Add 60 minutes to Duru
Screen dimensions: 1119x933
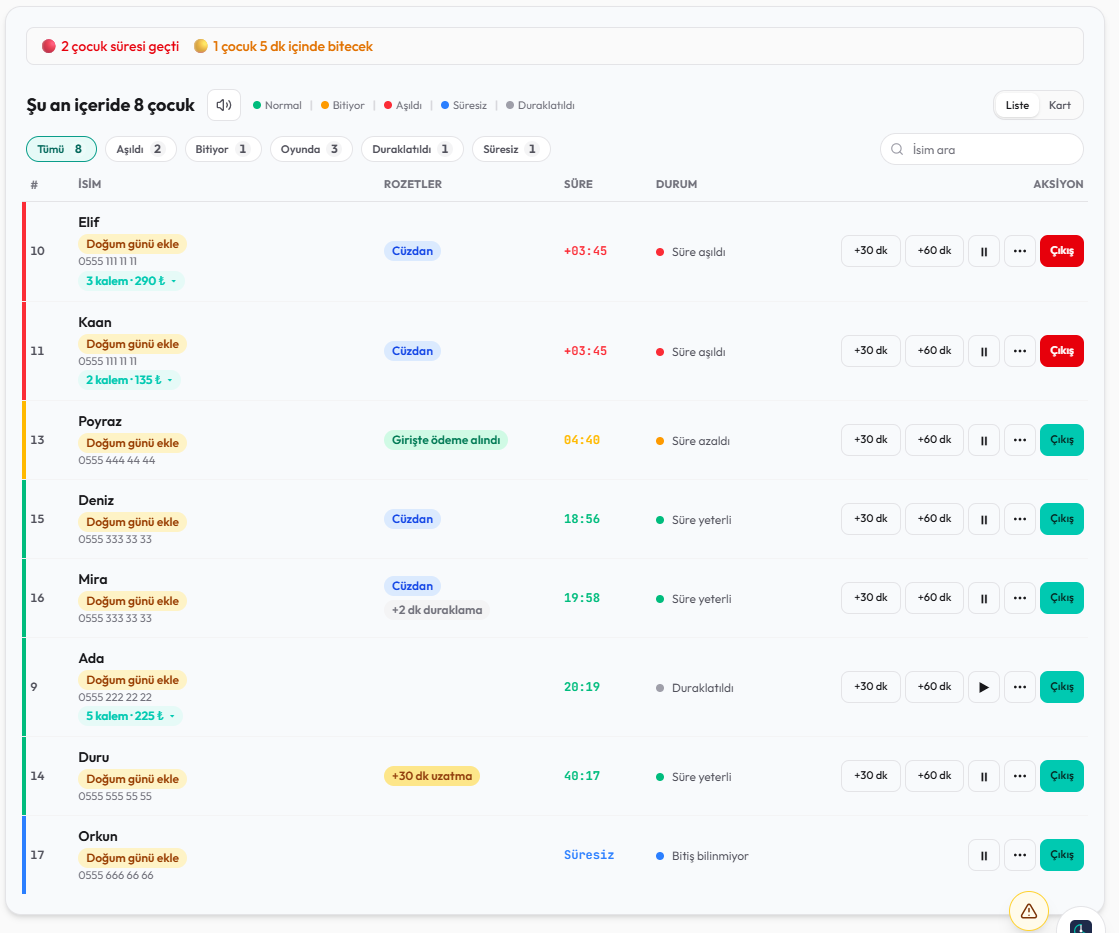point(934,776)
